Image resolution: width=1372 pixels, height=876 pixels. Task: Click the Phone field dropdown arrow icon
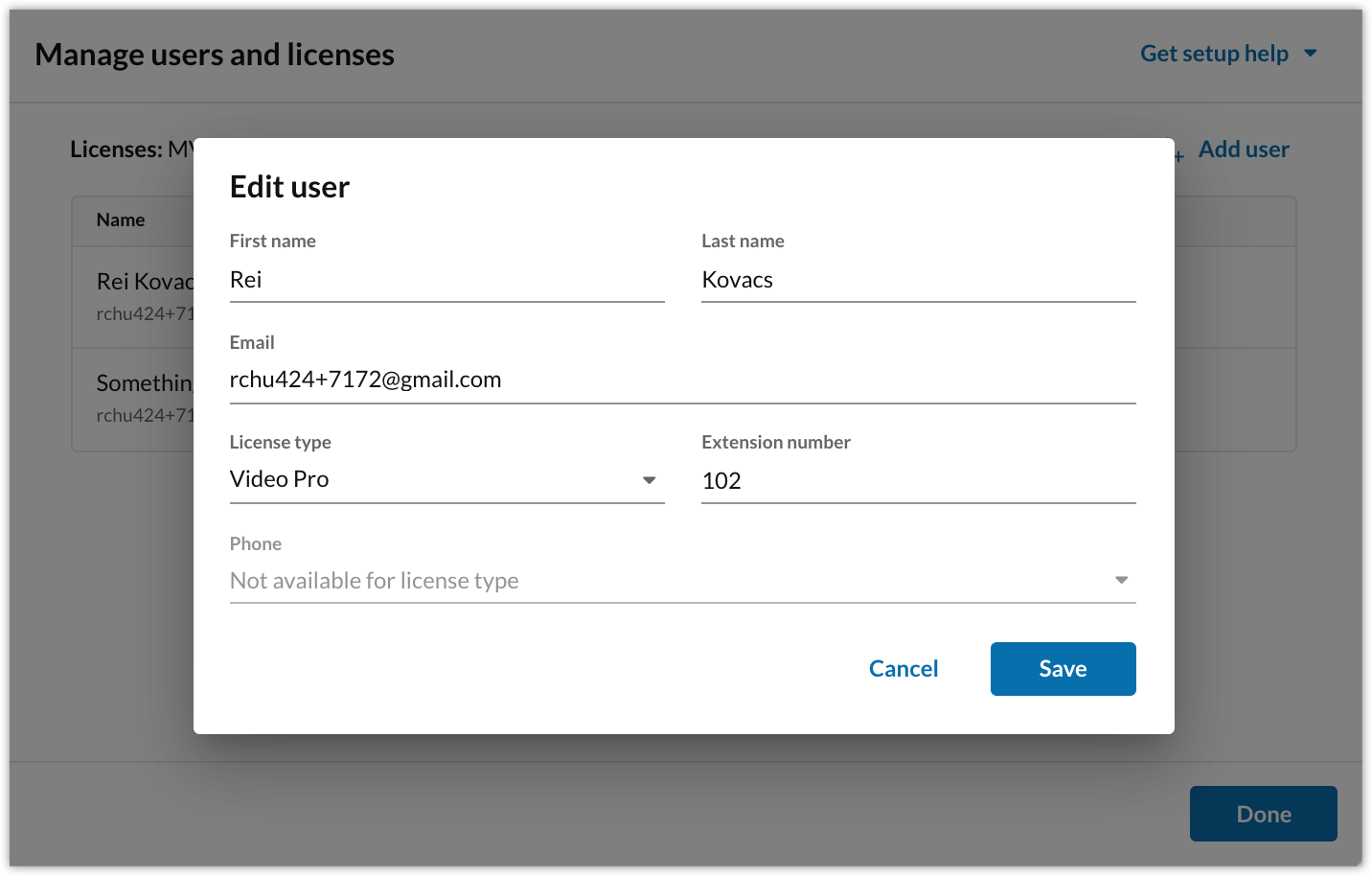[1122, 579]
